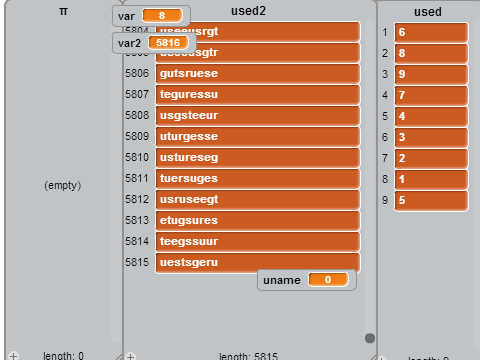Select list item teegssuur in row 5814
This screenshot has width=480, height=360.
tap(257, 242)
